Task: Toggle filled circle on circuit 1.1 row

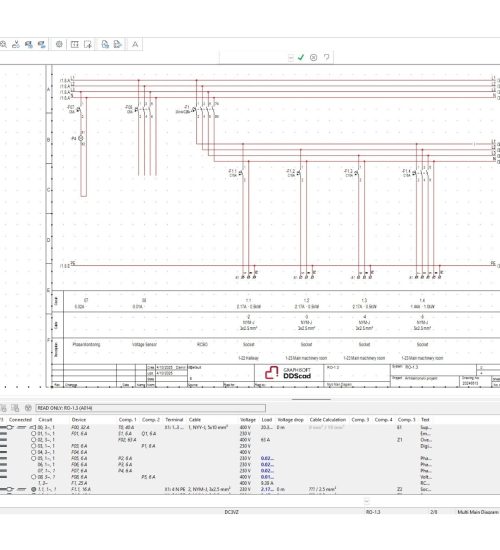Action: point(34,489)
